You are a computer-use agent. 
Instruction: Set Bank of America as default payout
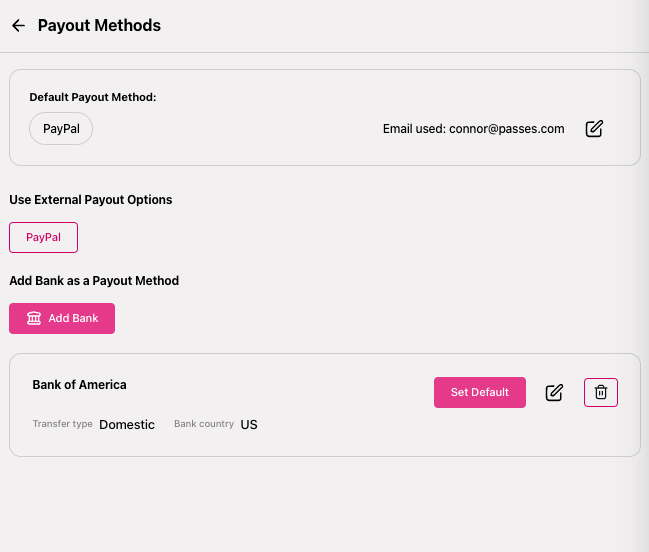click(x=480, y=392)
